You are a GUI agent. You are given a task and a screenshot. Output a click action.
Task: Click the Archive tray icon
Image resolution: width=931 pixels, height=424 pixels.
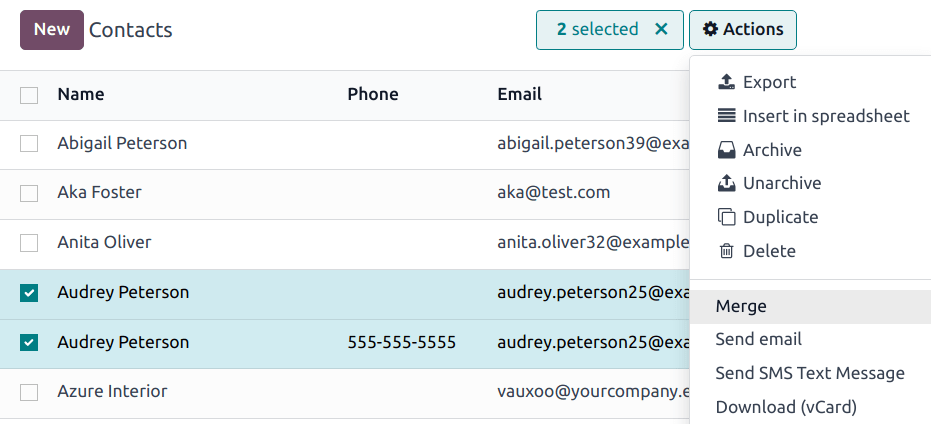click(727, 150)
